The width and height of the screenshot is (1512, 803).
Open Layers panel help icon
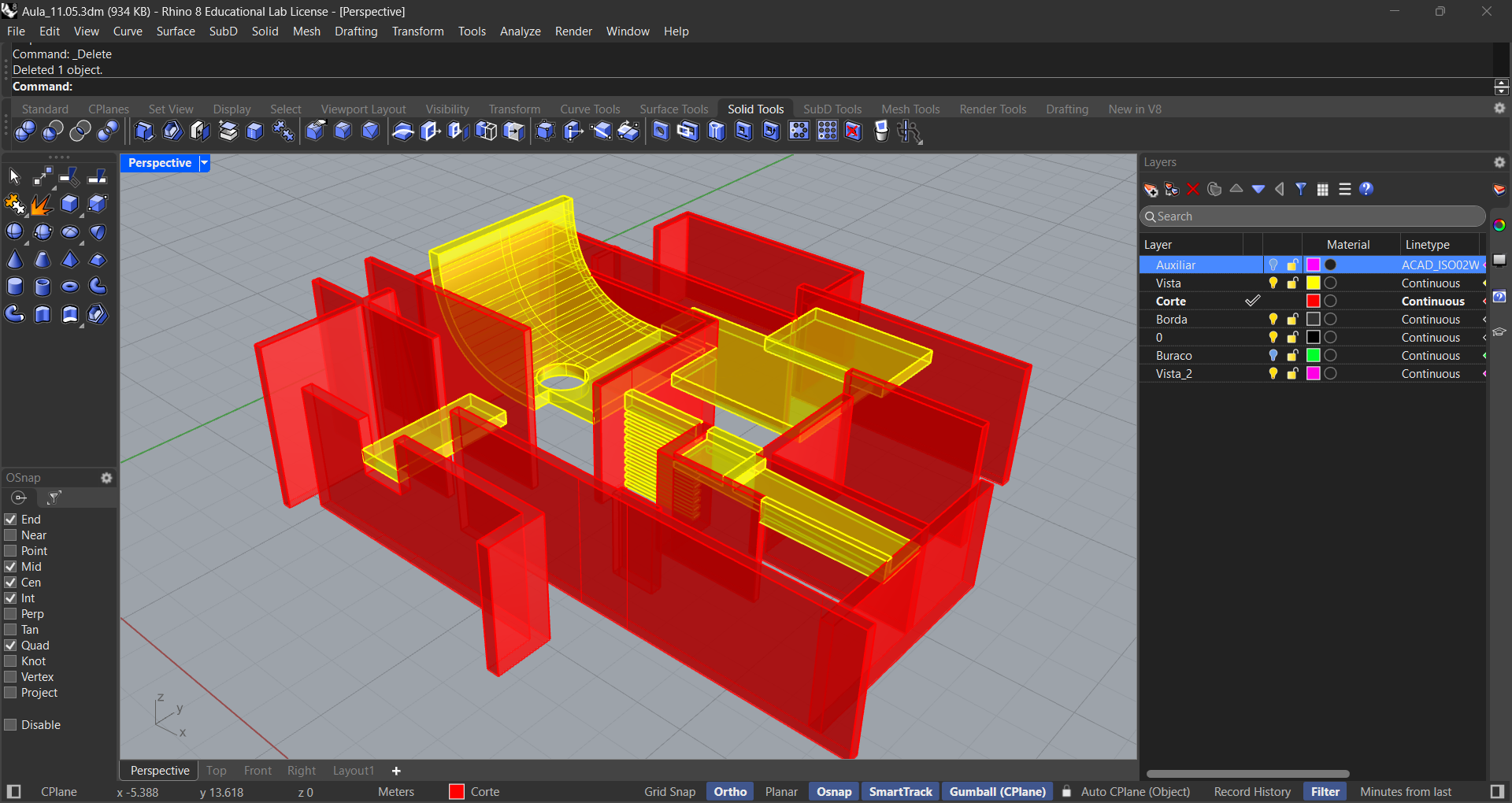click(x=1366, y=189)
